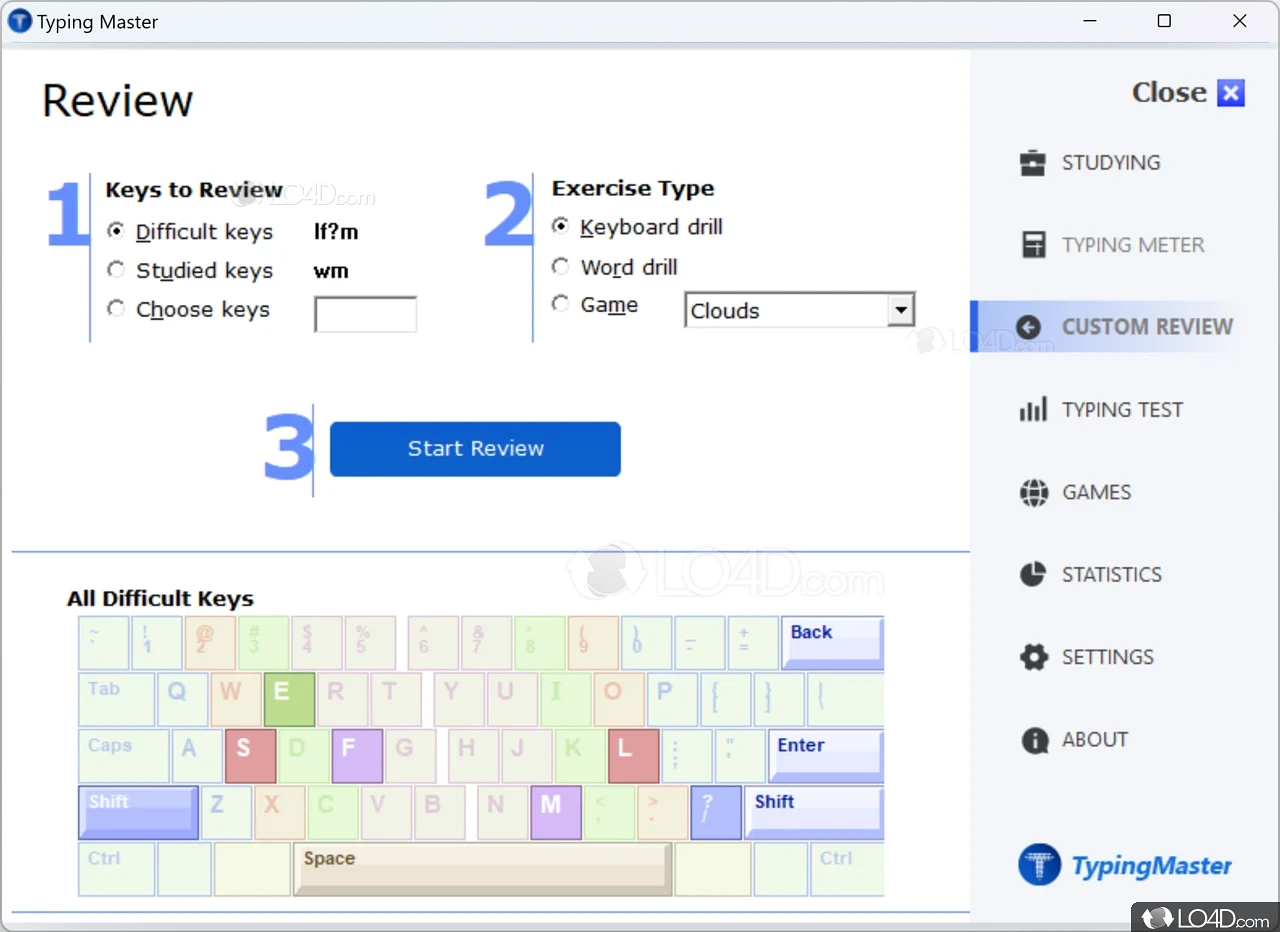
Task: Open Typing Meter calculator icon
Action: [1032, 245]
